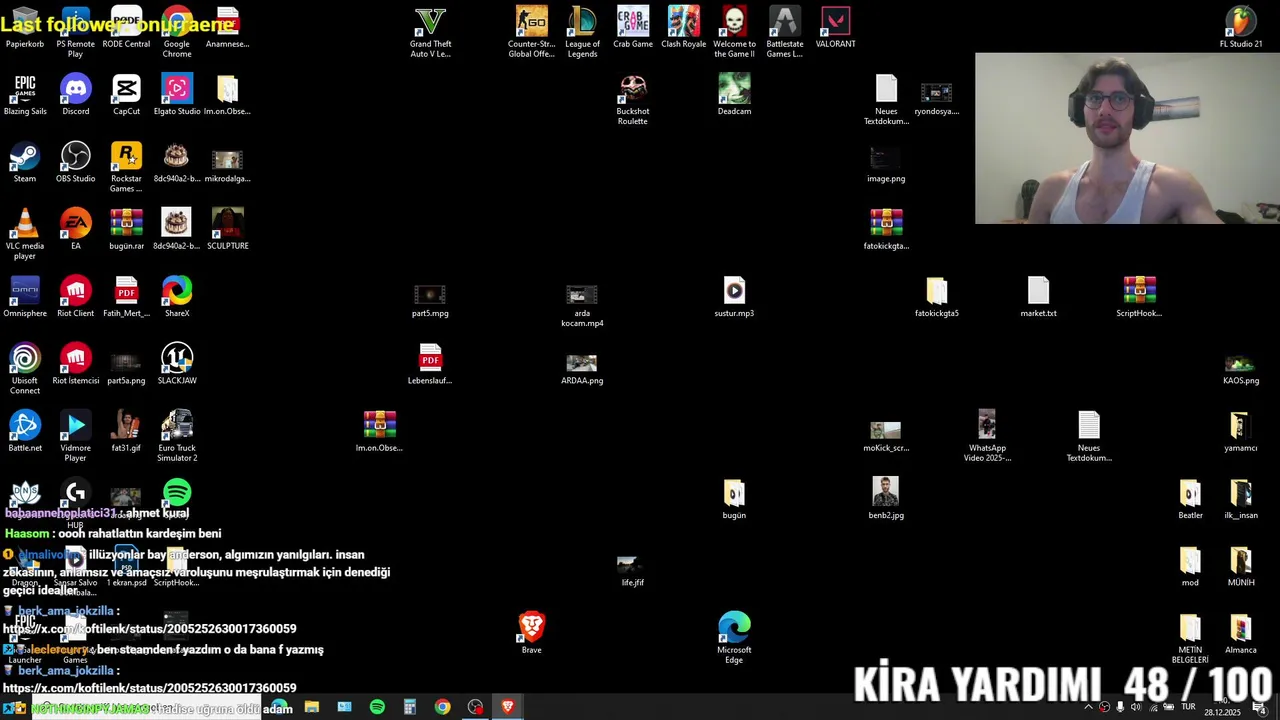The height and width of the screenshot is (720, 1280).
Task: Select the sustur.mp3 audio file
Action: pos(734,296)
